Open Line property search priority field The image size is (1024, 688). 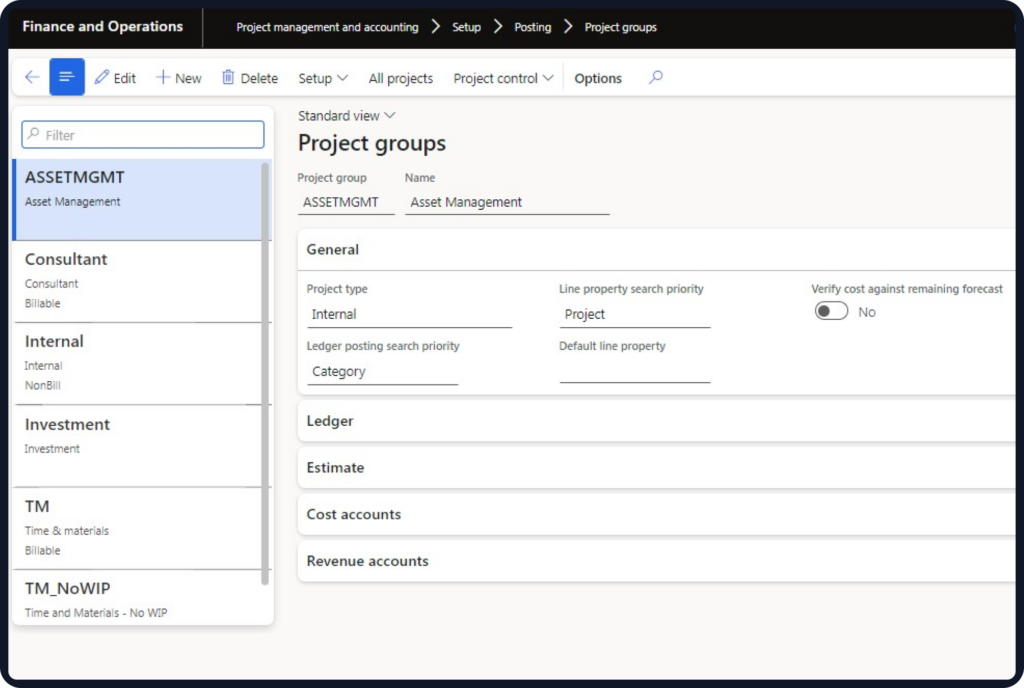(x=634, y=315)
